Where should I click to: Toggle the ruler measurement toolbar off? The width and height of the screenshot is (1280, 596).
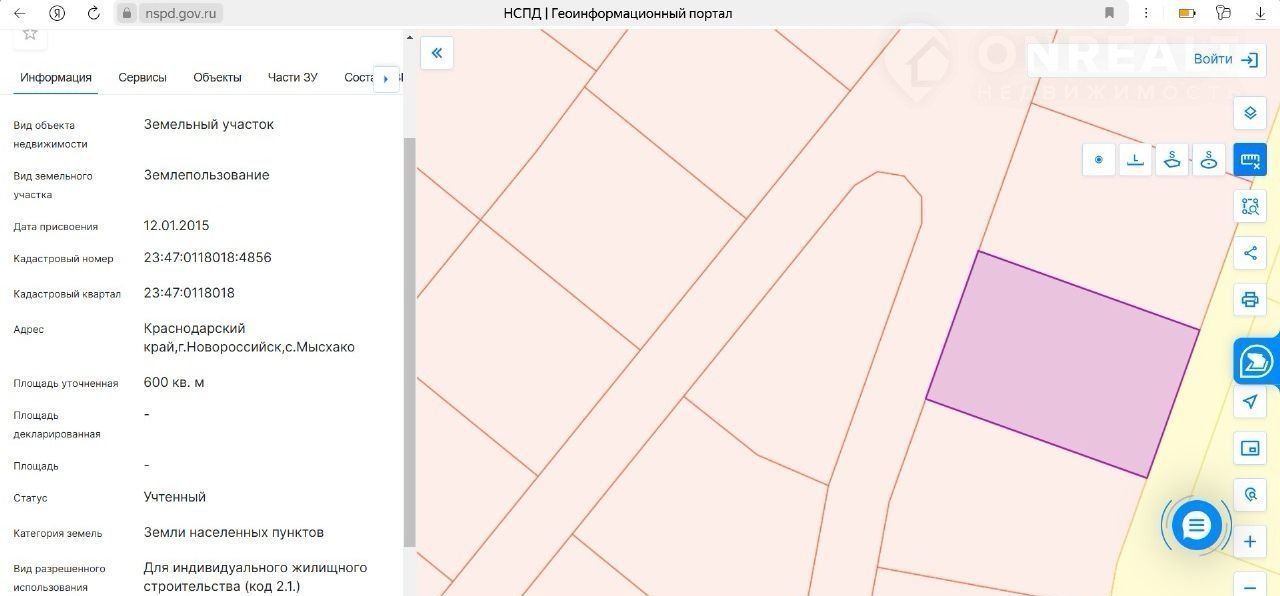point(1249,160)
